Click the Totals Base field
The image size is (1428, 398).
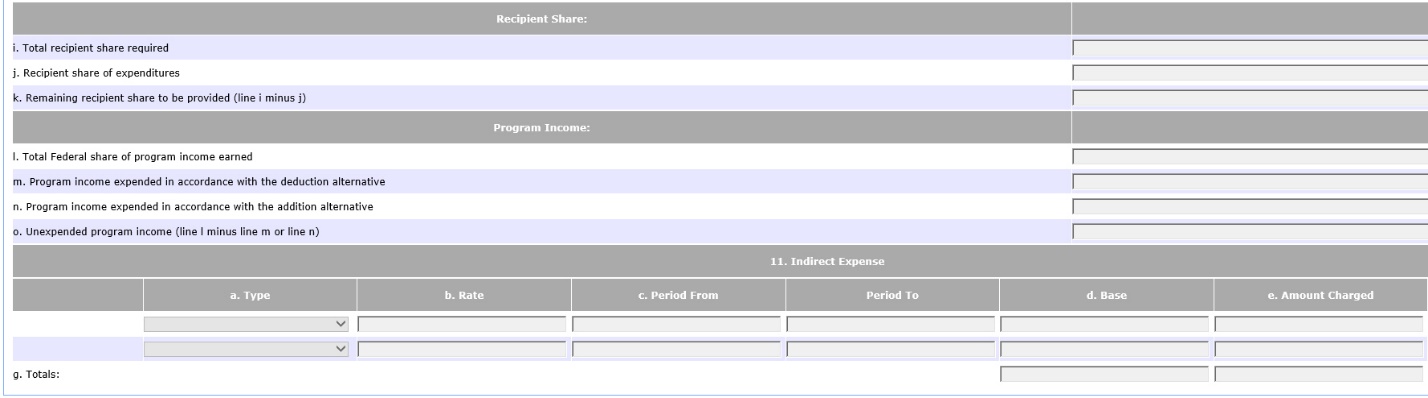click(1105, 374)
